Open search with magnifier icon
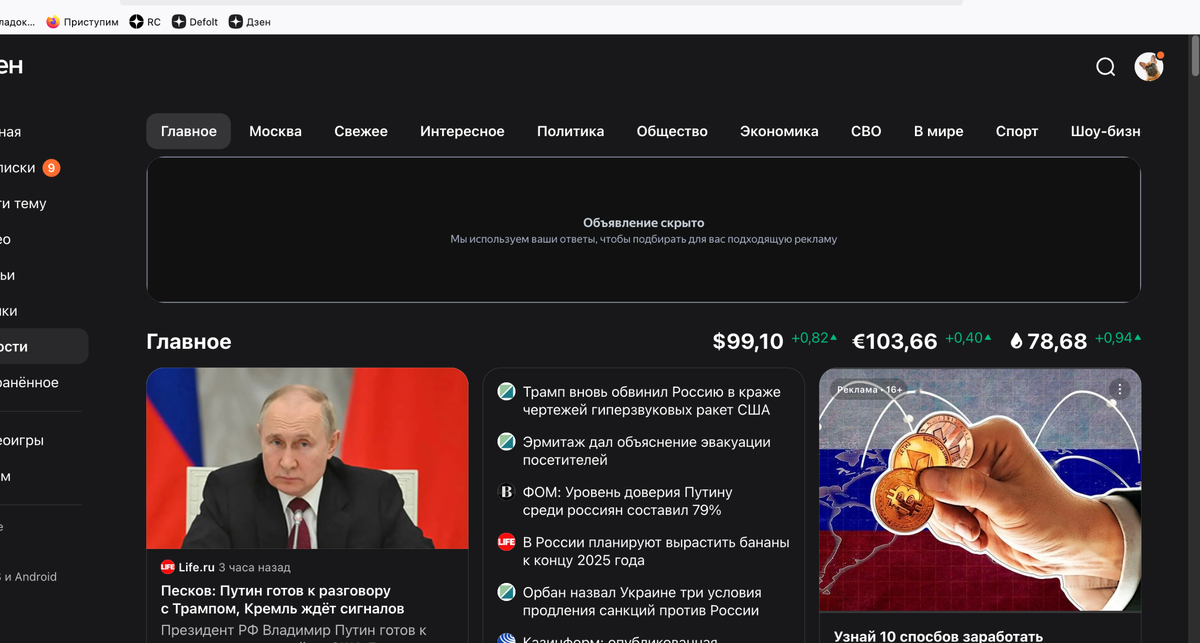The width and height of the screenshot is (1200, 643). pos(1105,66)
